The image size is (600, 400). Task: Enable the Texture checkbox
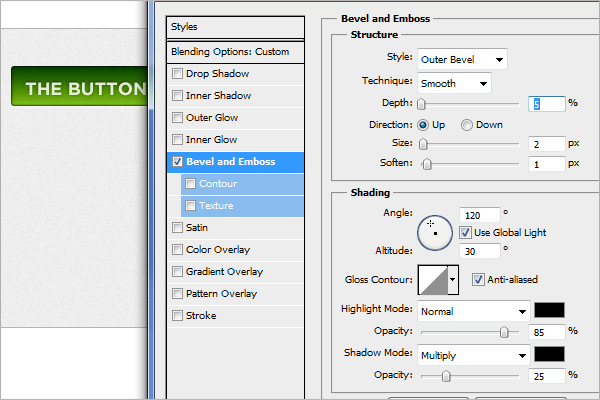[x=190, y=206]
